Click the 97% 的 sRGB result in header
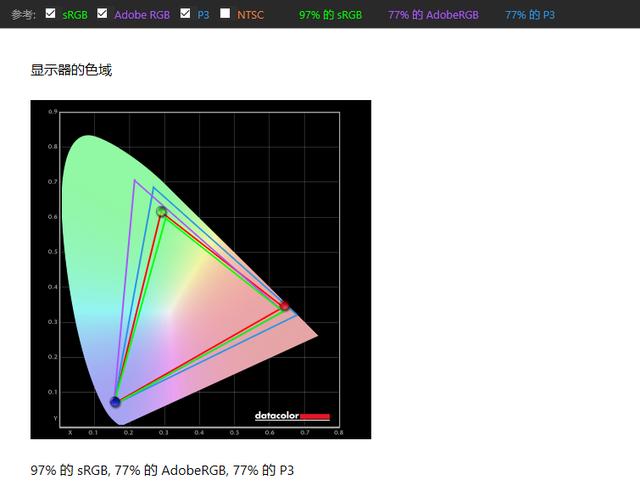 pos(330,15)
